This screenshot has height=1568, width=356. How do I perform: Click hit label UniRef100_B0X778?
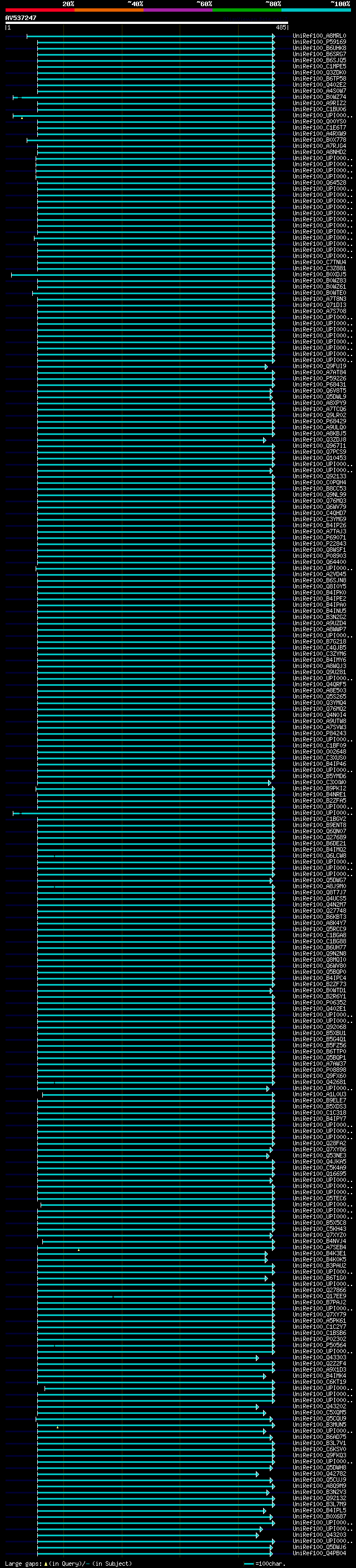tap(319, 140)
